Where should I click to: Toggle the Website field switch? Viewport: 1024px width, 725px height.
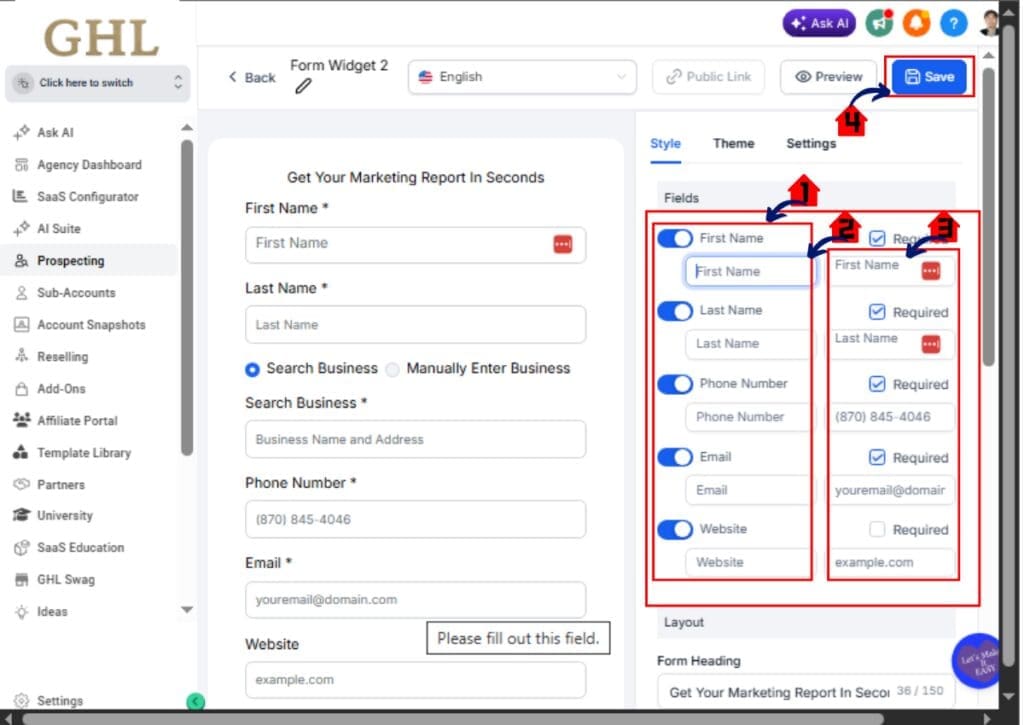[675, 529]
